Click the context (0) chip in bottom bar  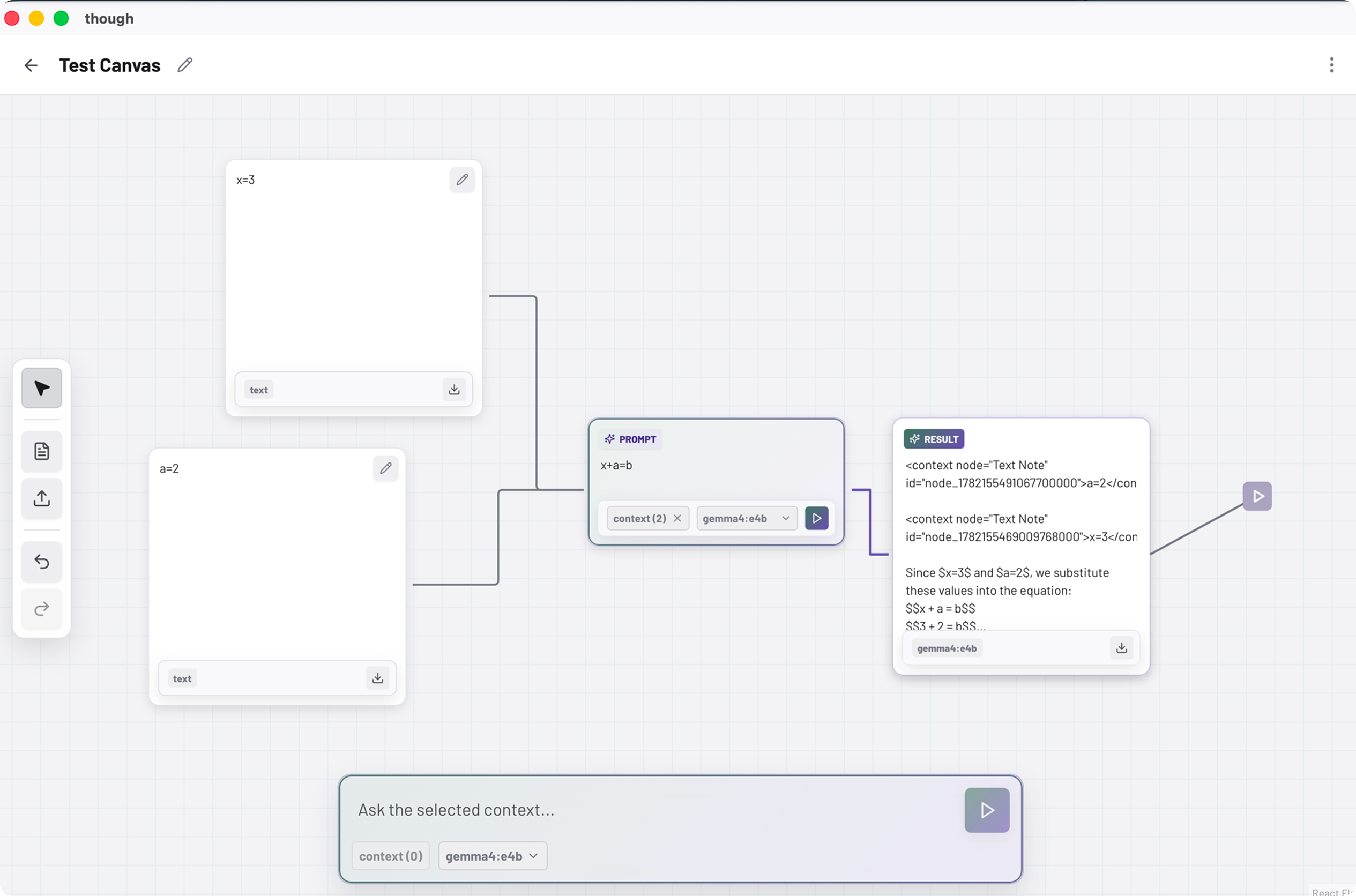point(391,856)
